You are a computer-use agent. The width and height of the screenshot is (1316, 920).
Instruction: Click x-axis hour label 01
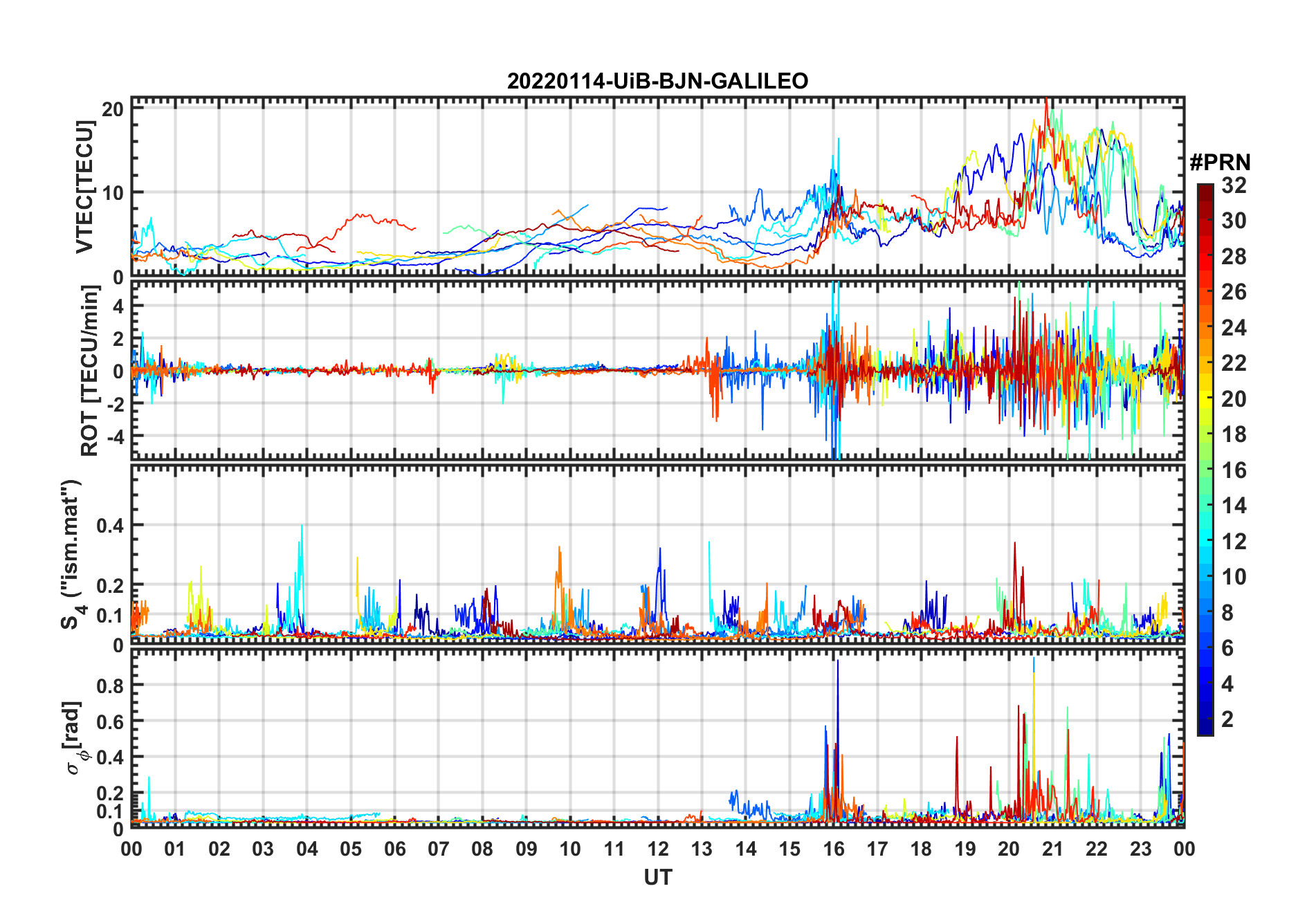coord(175,849)
